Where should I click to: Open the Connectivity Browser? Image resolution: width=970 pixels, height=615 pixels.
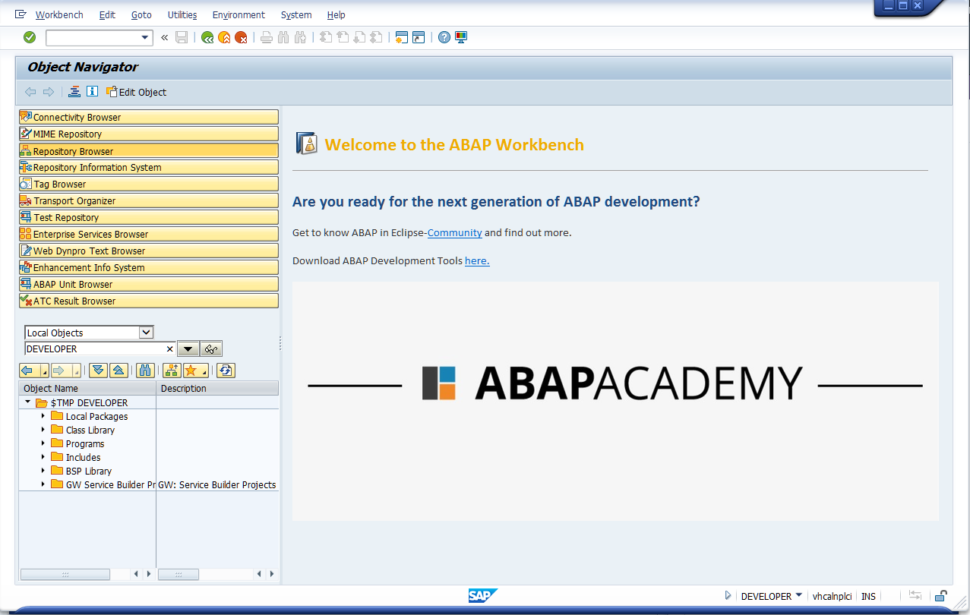click(148, 117)
